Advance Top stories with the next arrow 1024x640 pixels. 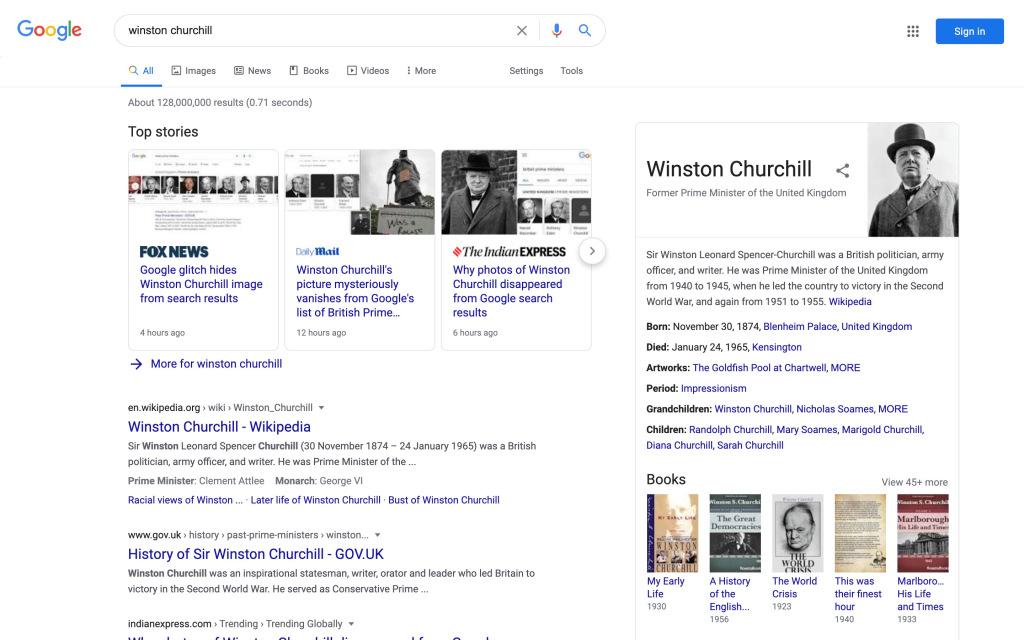tap(592, 251)
